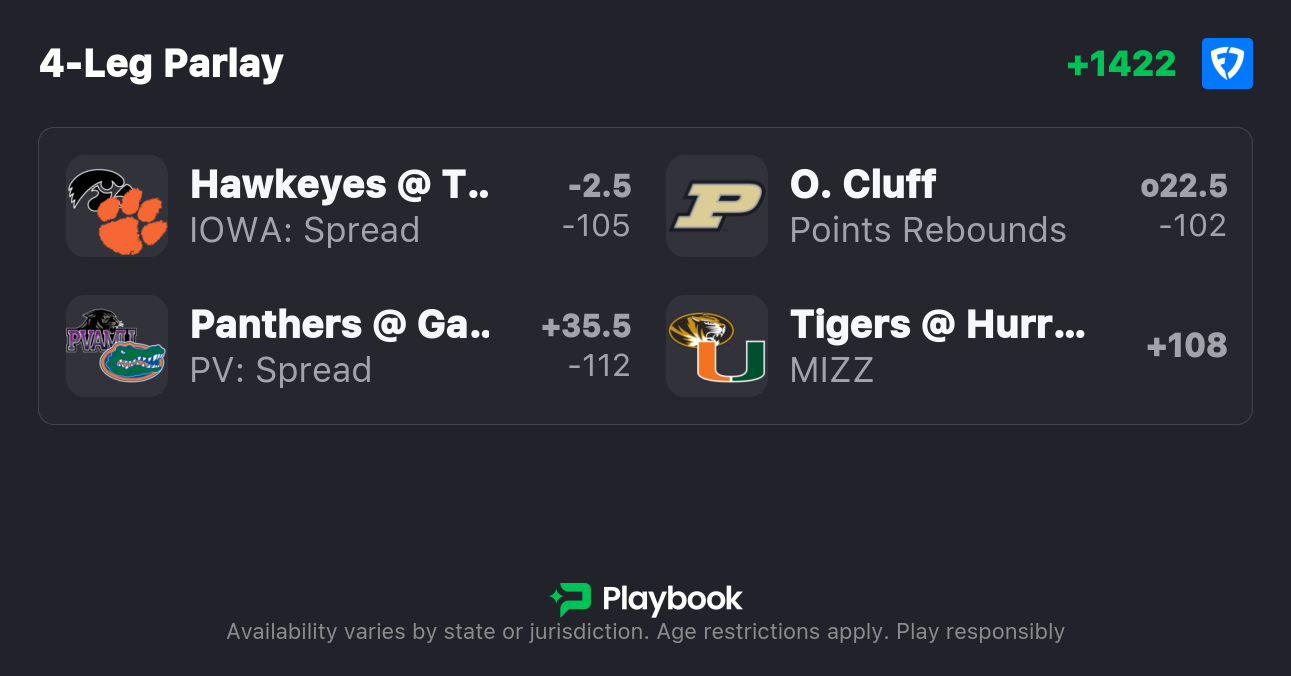Click the Iowa Hawkeyes logo
The width and height of the screenshot is (1291, 676).
tap(100, 187)
